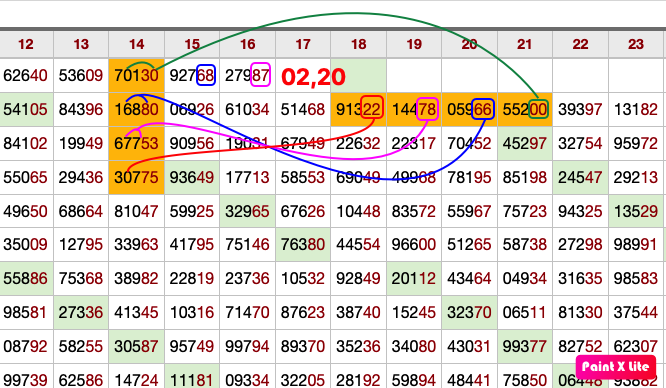Select cell 62307

click(636, 347)
